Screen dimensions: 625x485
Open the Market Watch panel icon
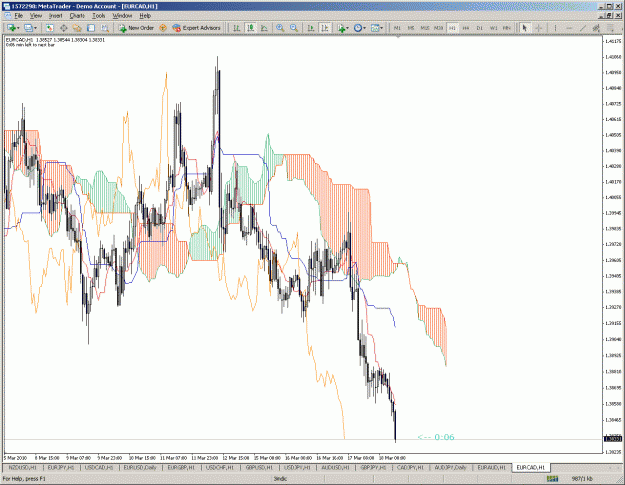[x=49, y=28]
